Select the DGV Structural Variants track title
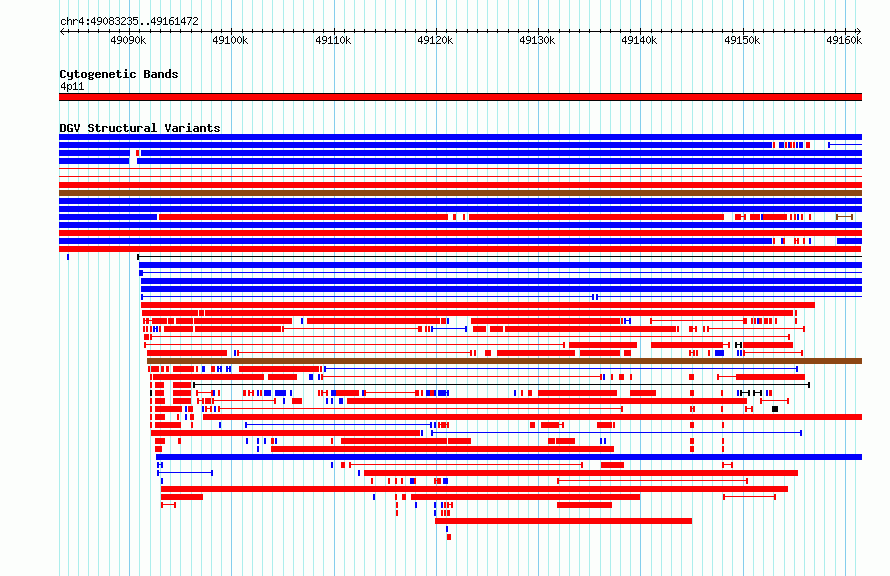The image size is (890, 576). [140, 128]
